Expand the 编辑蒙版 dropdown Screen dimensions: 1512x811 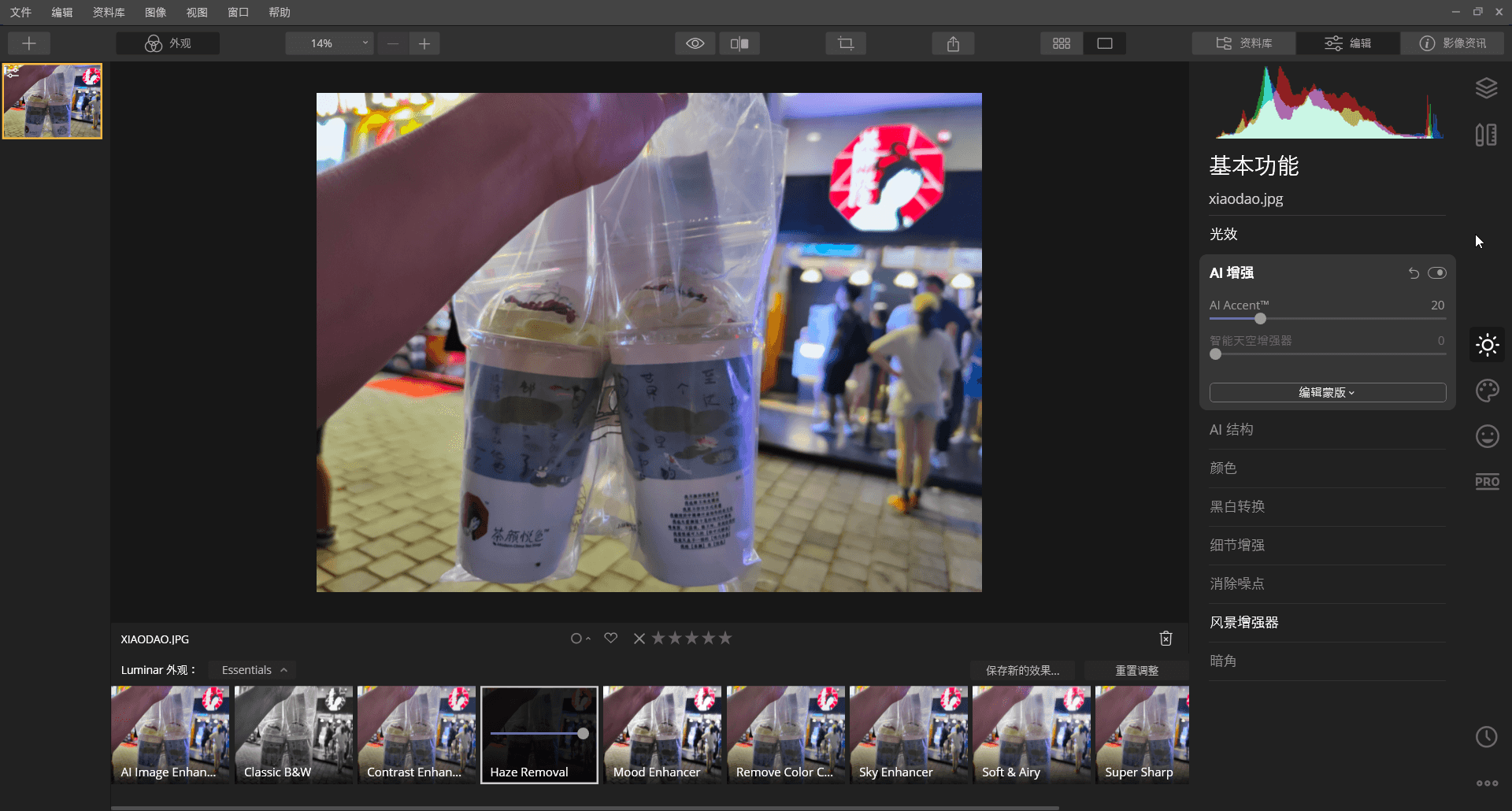[x=1327, y=393]
